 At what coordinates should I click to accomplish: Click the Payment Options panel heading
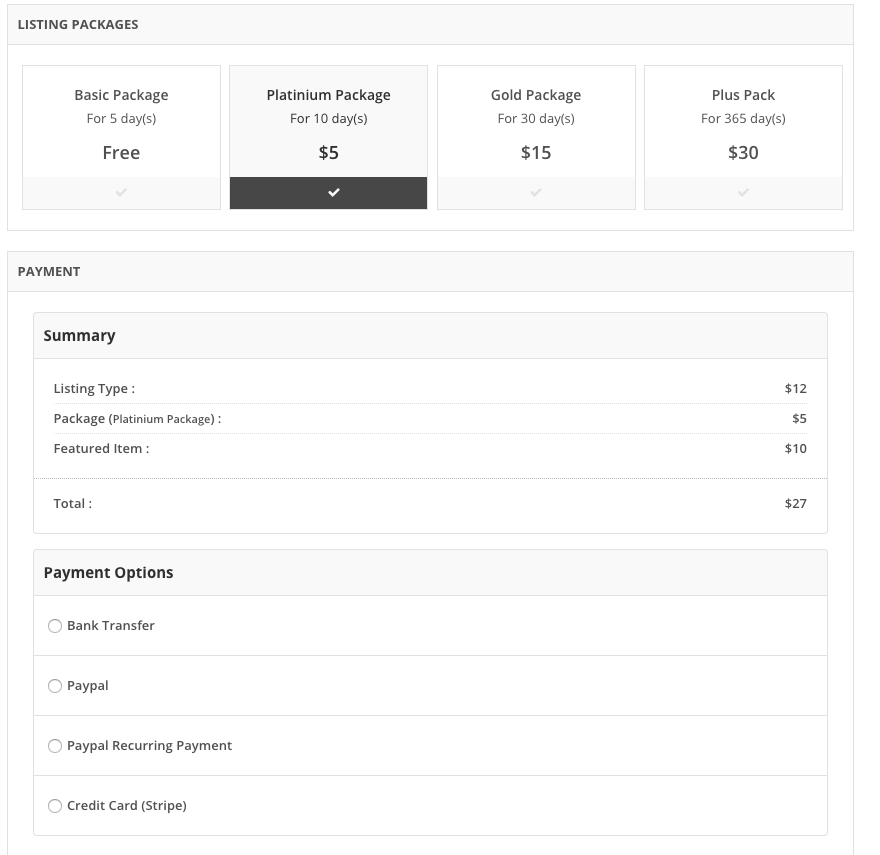[108, 573]
